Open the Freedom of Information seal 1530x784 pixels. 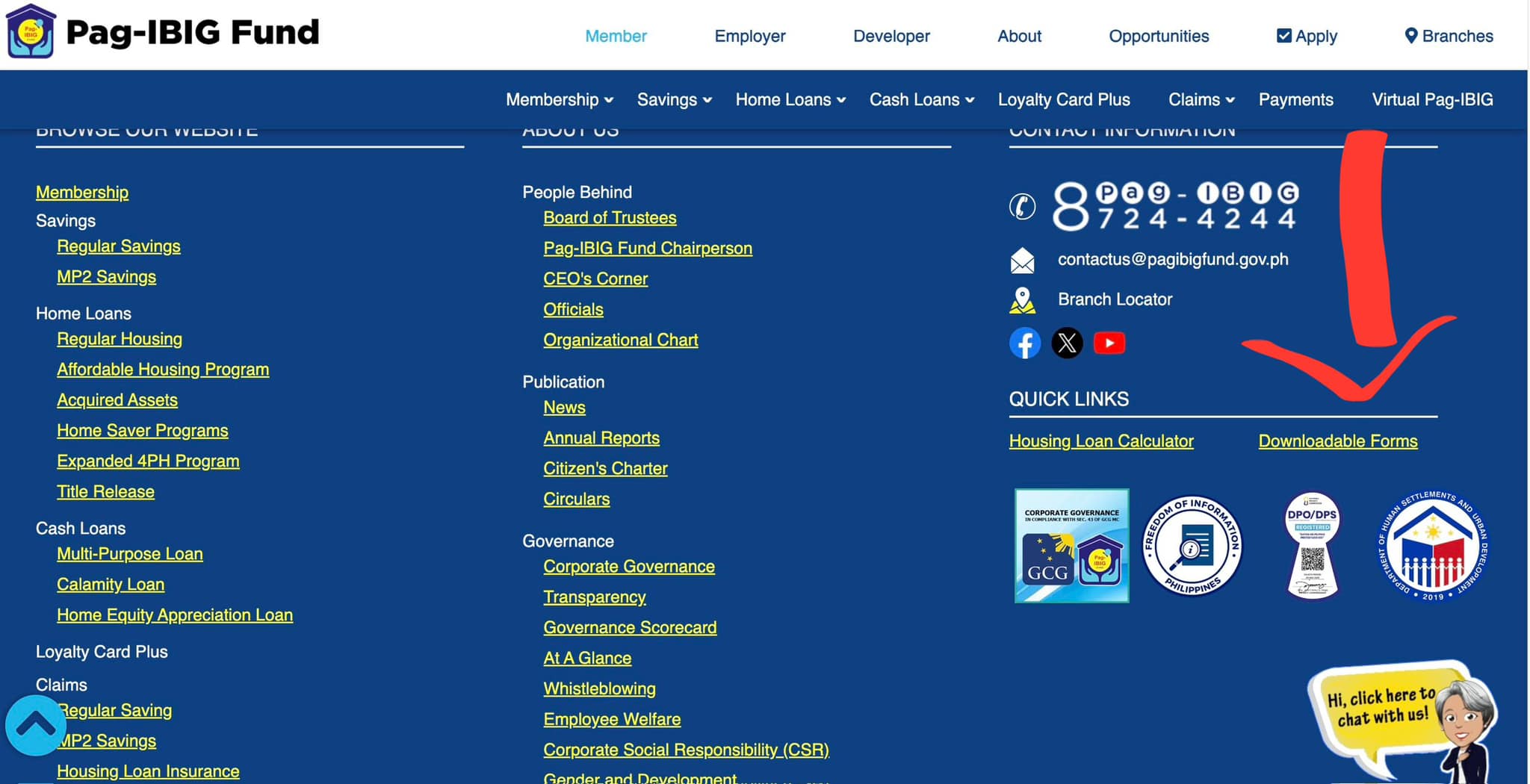1193,546
